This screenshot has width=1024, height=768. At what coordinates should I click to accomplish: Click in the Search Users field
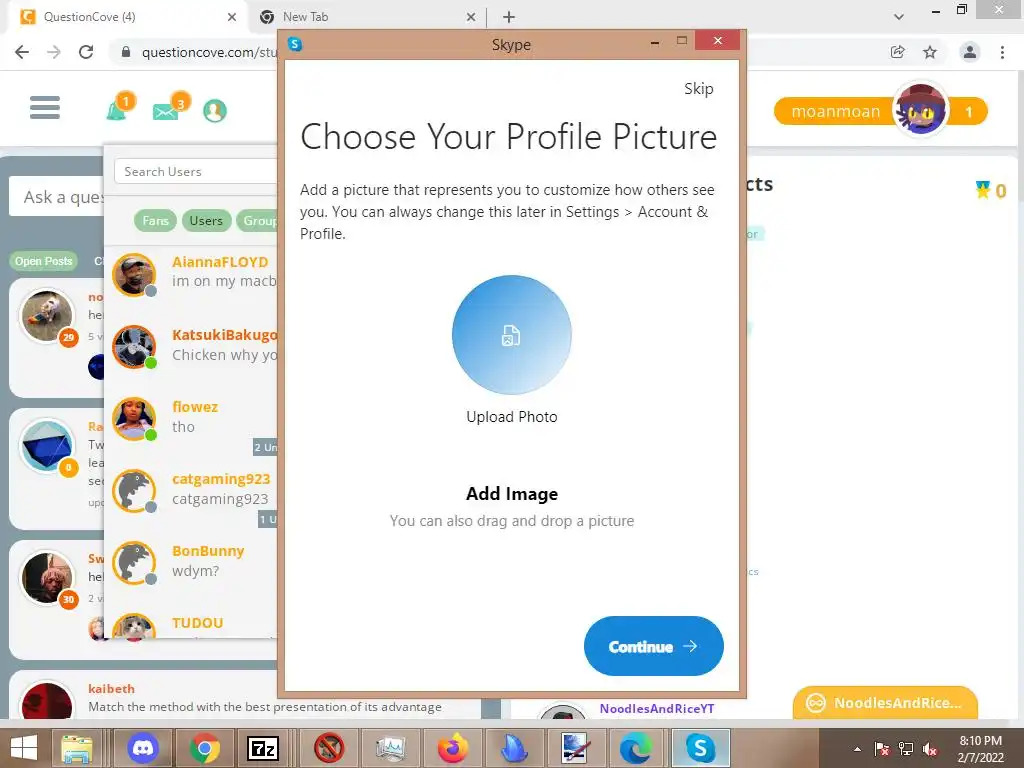tap(196, 172)
